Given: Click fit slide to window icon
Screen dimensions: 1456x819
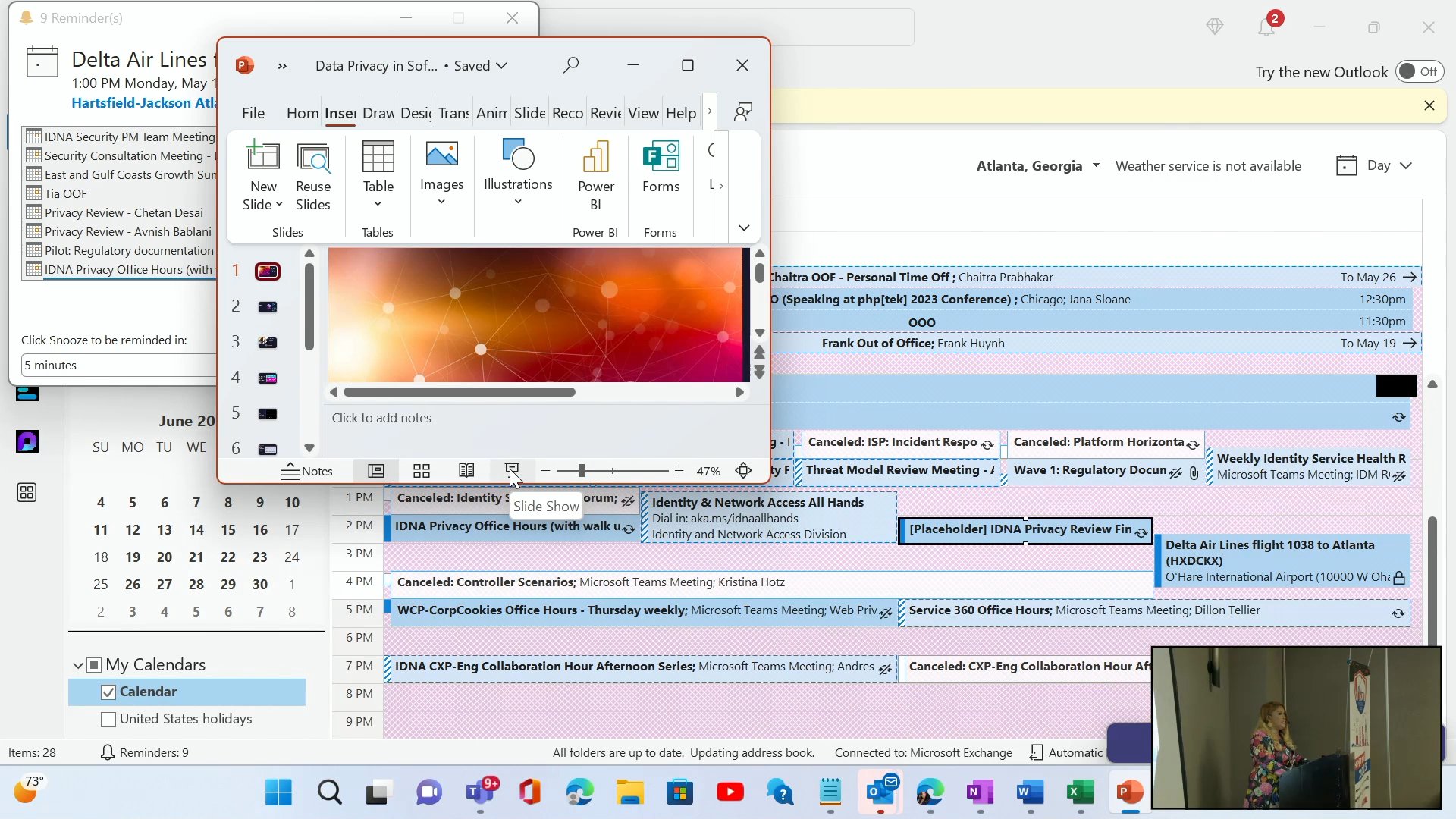Looking at the screenshot, I should pyautogui.click(x=743, y=471).
